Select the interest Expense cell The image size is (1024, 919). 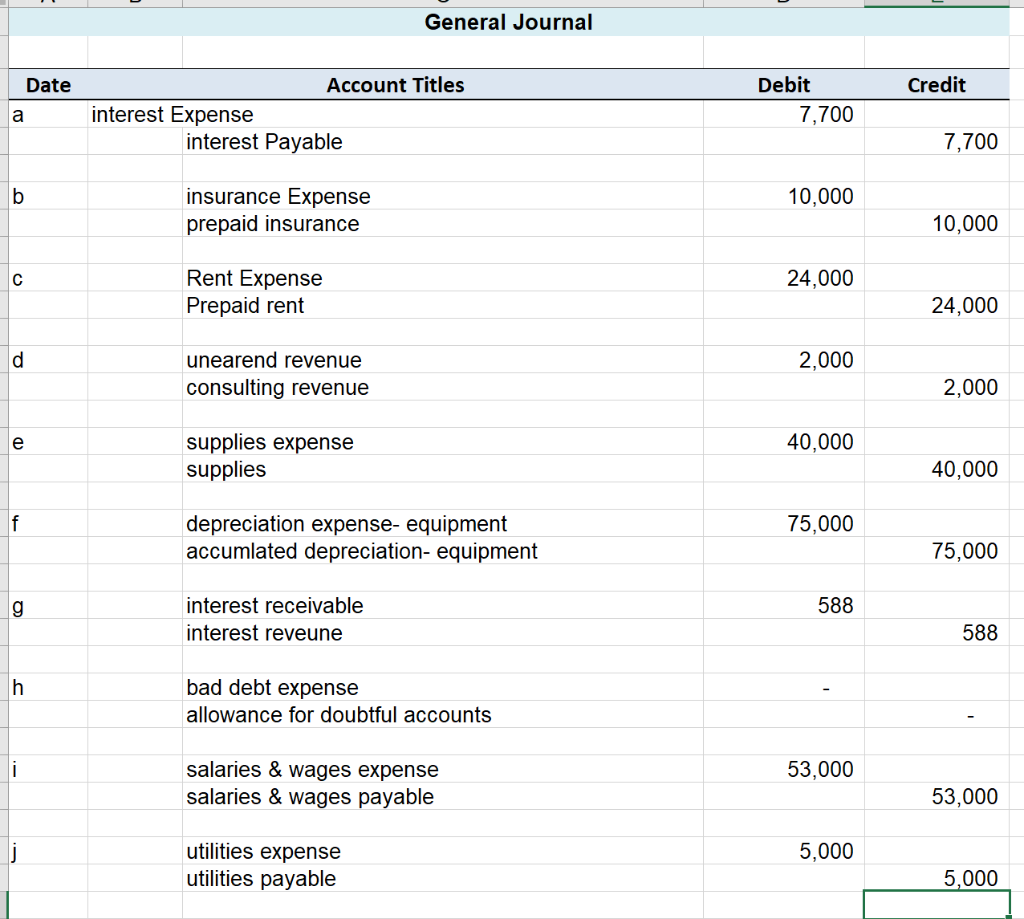(172, 114)
